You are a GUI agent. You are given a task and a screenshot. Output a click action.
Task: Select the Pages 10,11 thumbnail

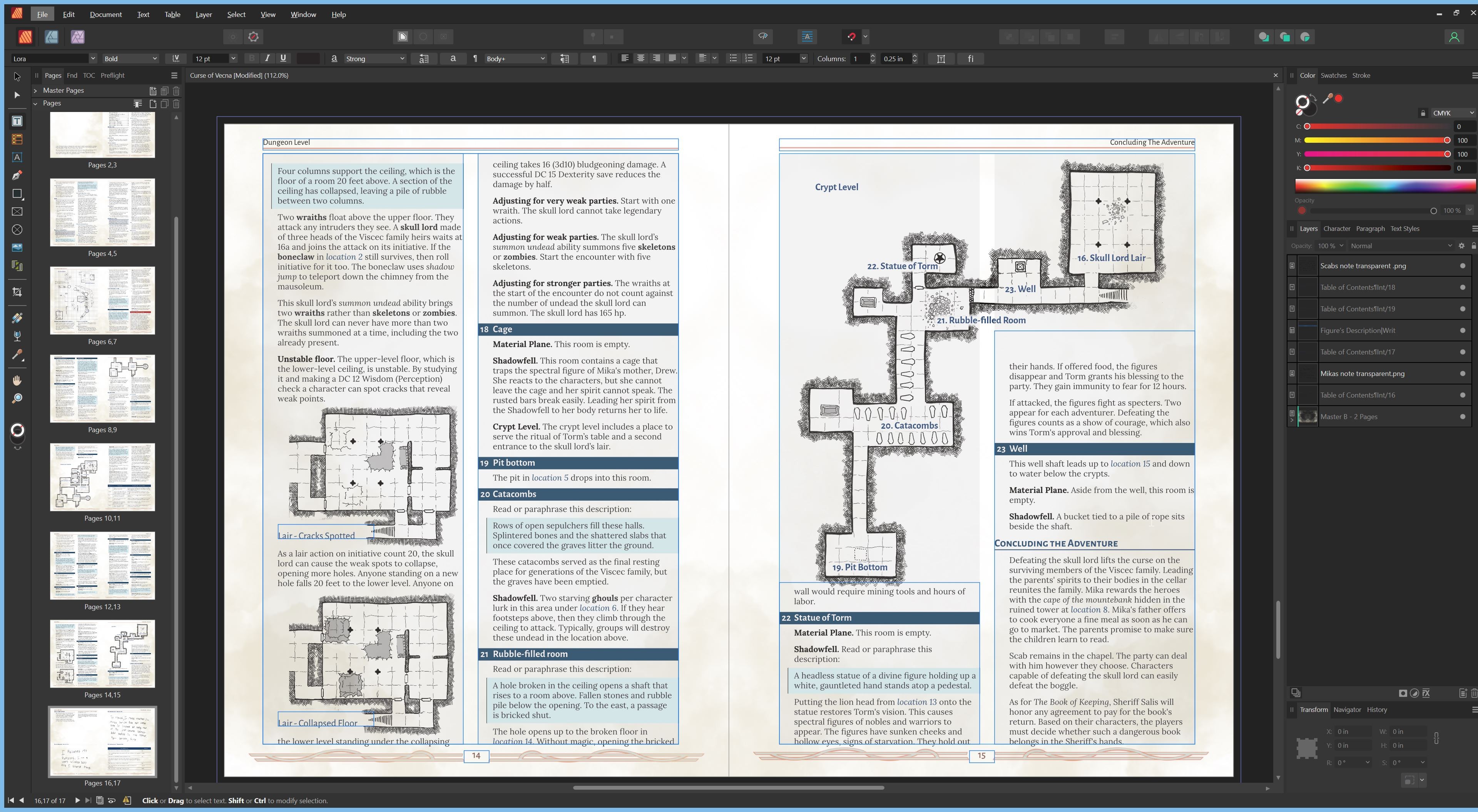pos(102,478)
